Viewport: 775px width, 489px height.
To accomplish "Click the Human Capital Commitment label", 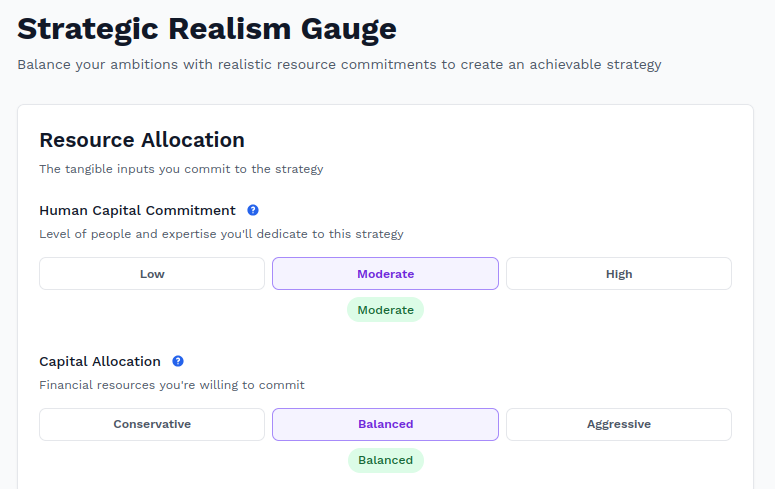I will coord(137,211).
